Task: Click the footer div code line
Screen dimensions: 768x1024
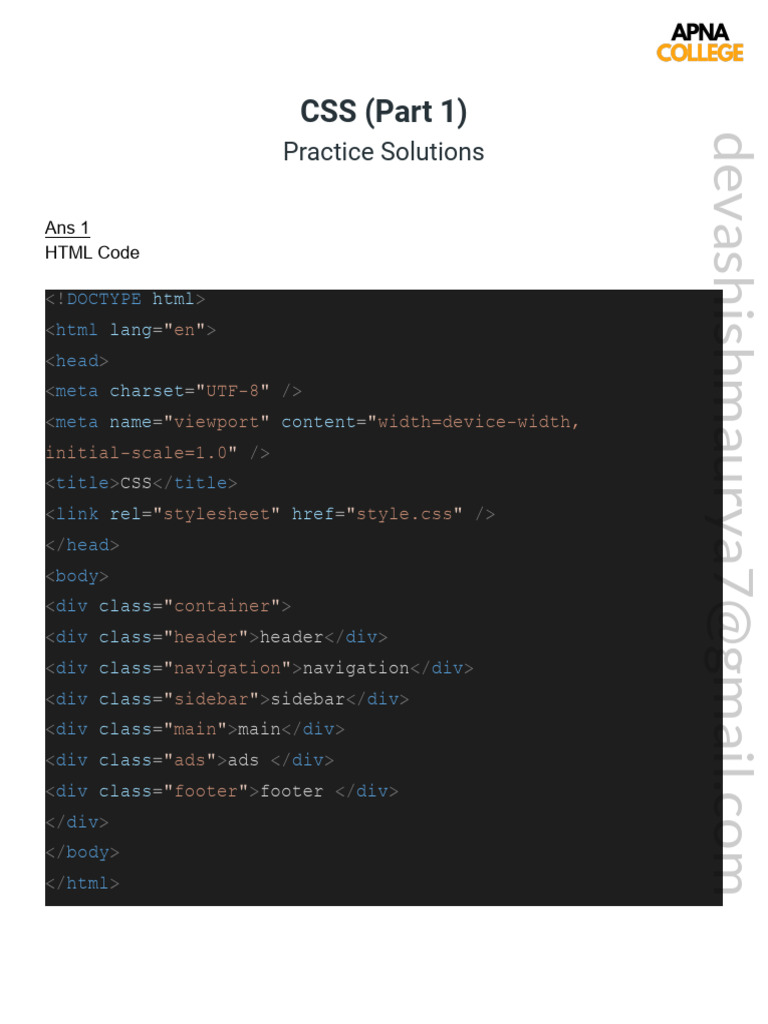Action: [223, 792]
